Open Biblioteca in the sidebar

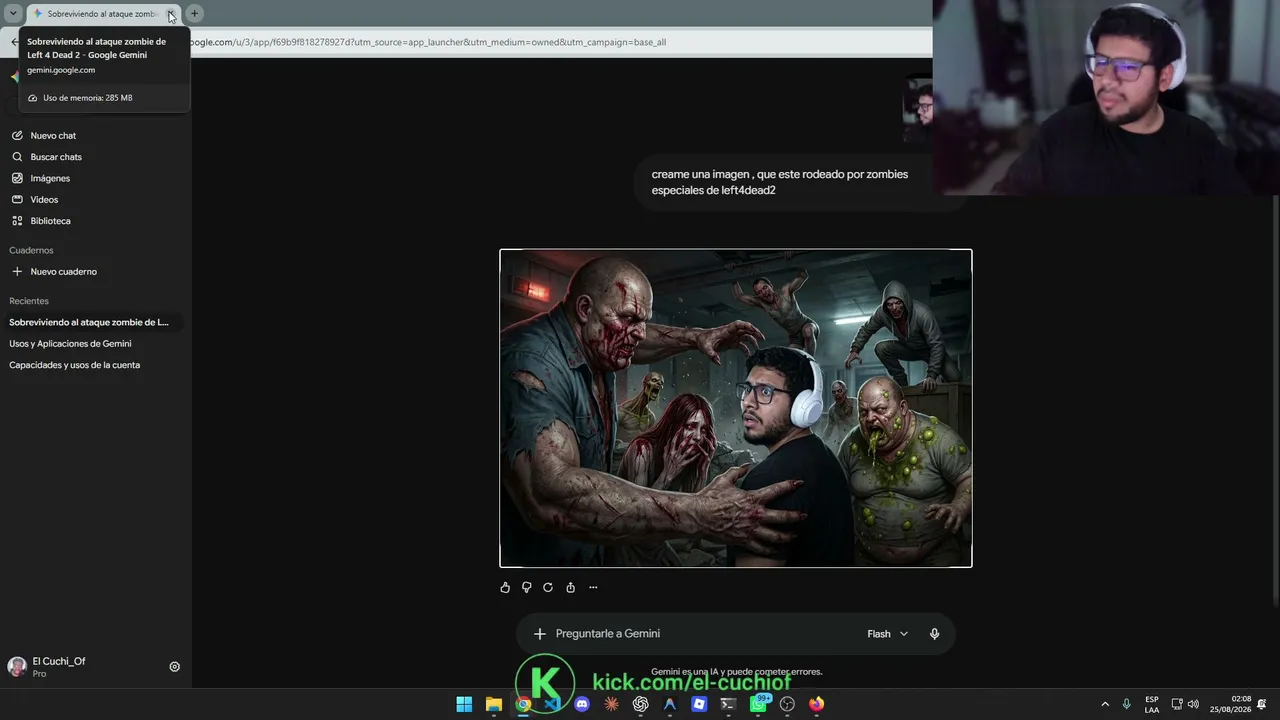[50, 221]
